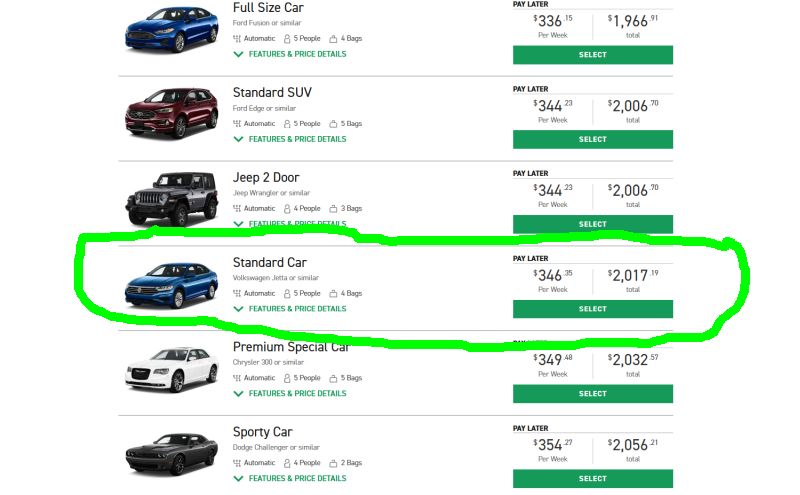Click the Dodge Challenger car image

tap(171, 455)
